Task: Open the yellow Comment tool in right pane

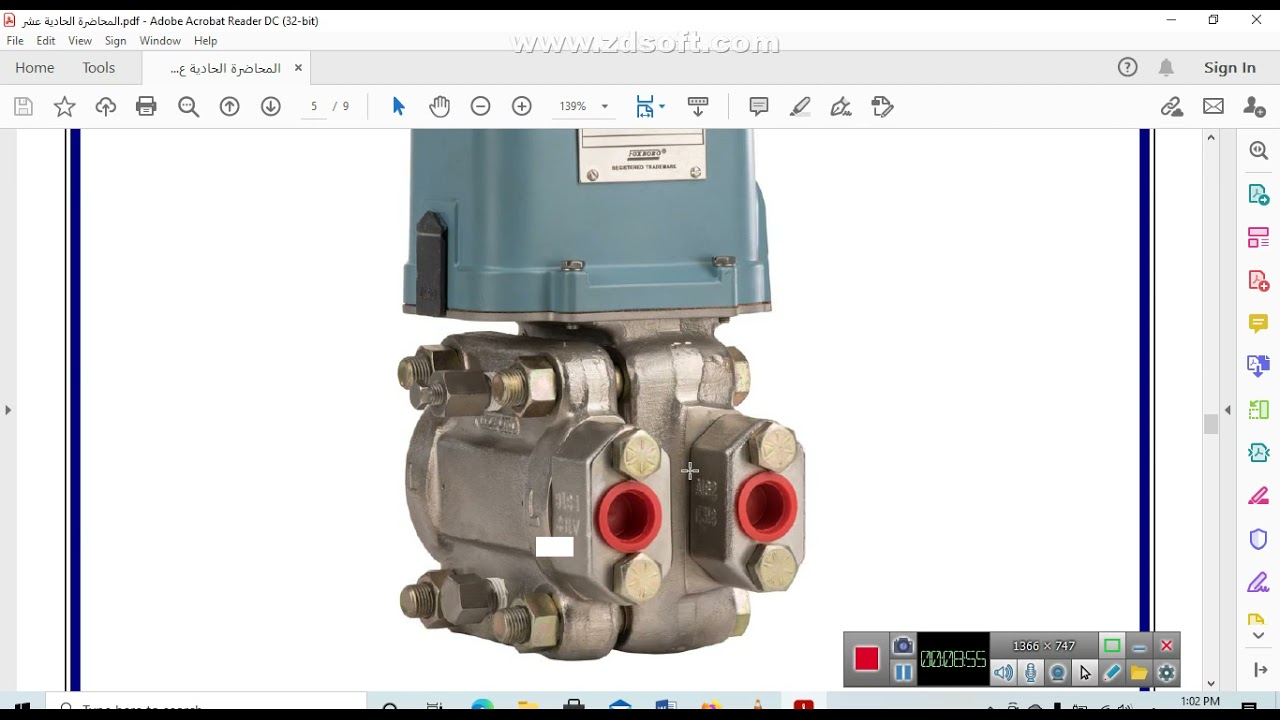Action: [x=1259, y=323]
